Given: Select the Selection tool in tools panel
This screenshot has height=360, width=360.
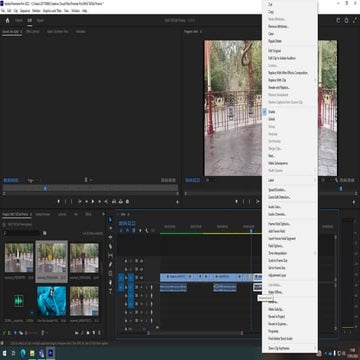Looking at the screenshot, I should tap(110, 219).
